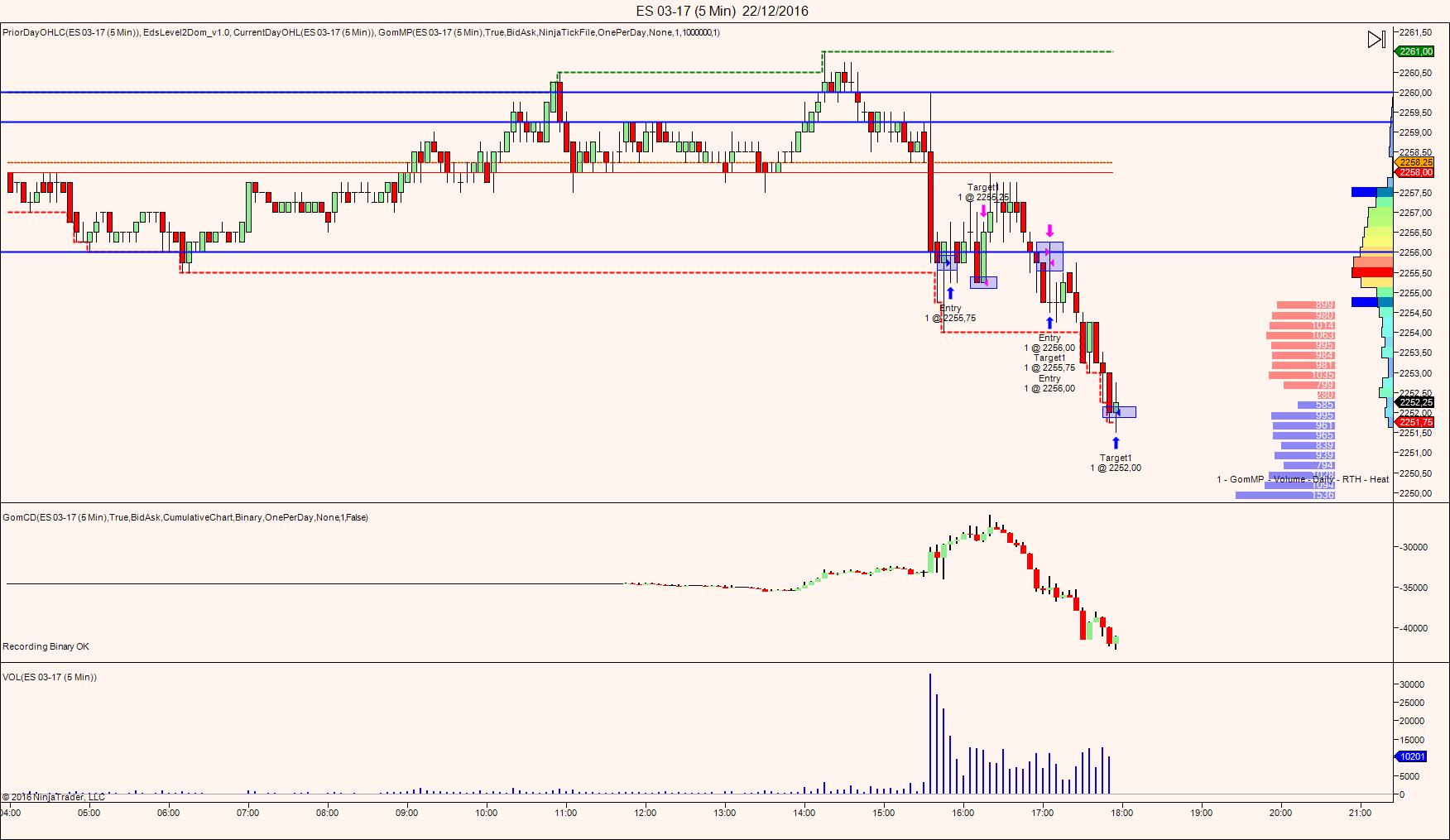Click the magenta down arrow below Target1 1 @ 2256,25

[x=983, y=212]
